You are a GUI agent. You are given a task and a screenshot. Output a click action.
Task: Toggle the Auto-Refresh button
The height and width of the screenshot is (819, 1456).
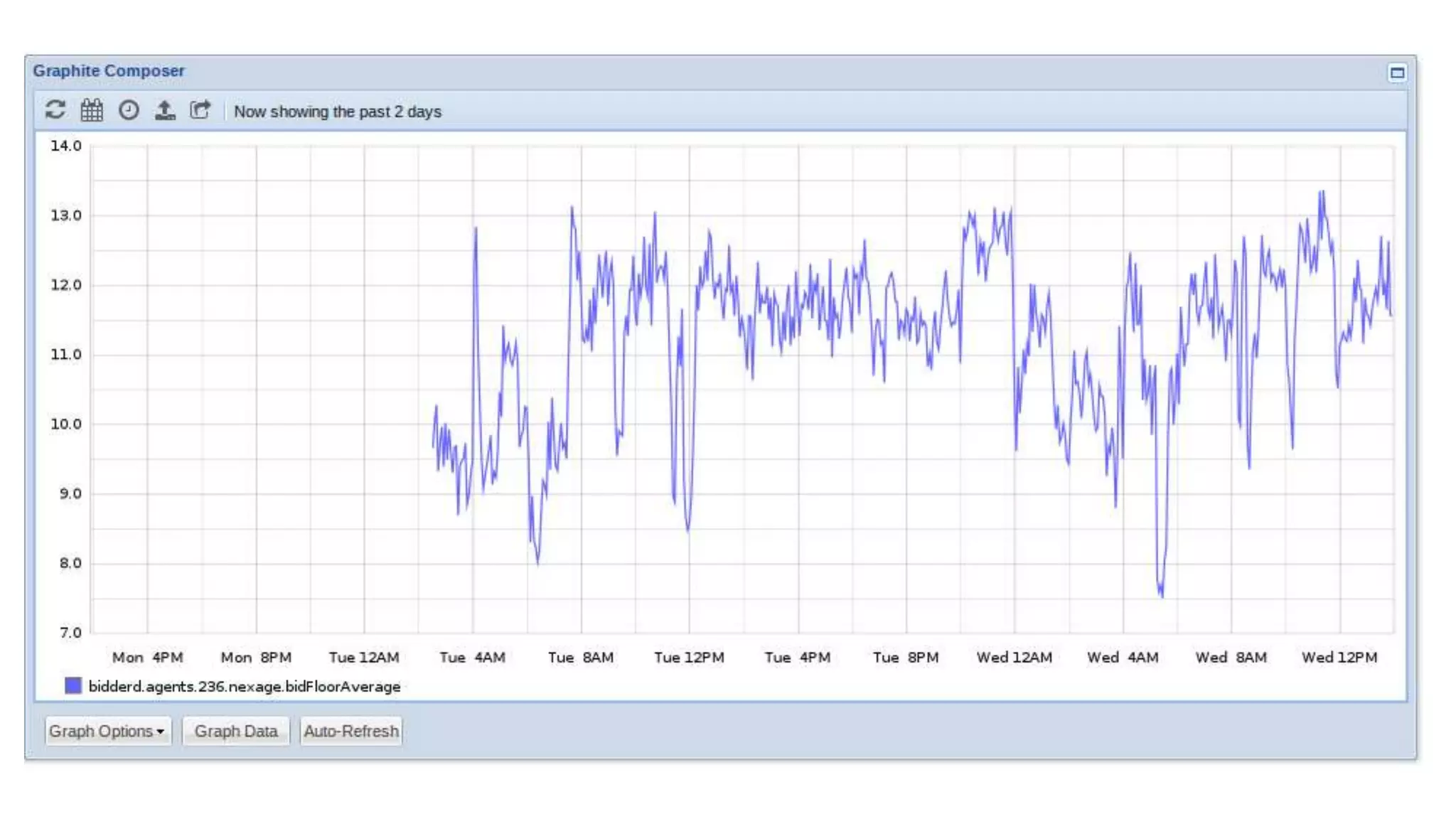pos(351,731)
